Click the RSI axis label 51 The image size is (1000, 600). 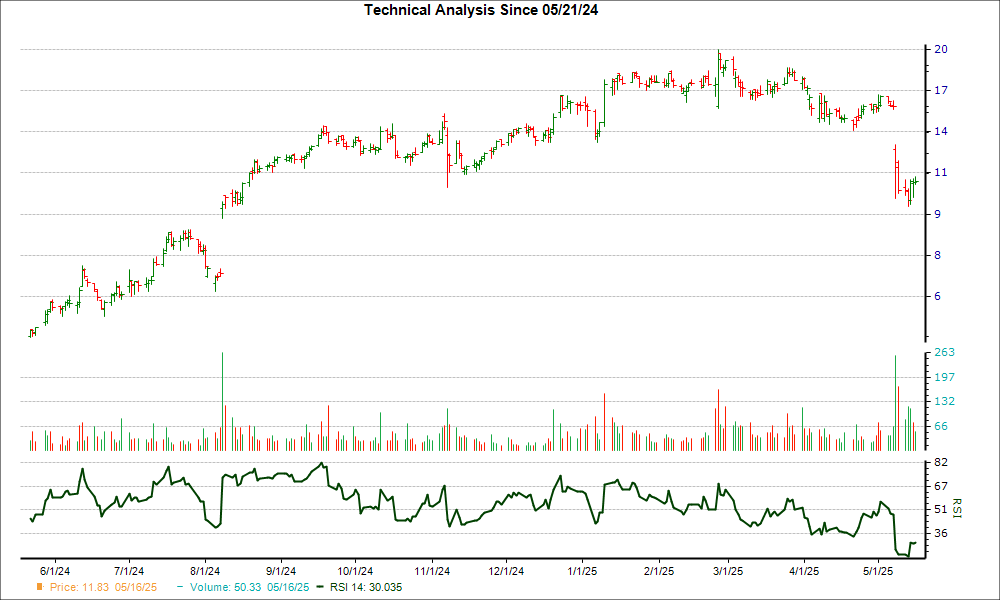pyautogui.click(x=941, y=509)
